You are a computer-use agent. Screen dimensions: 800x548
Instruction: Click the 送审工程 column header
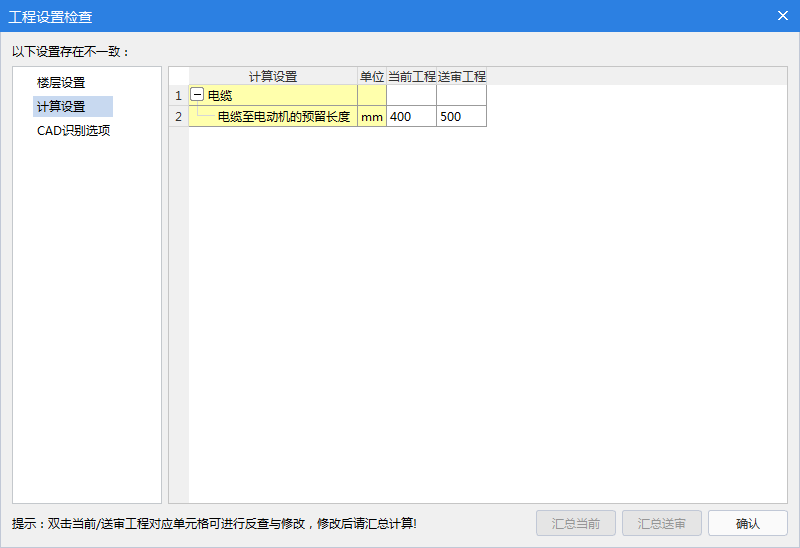click(461, 77)
